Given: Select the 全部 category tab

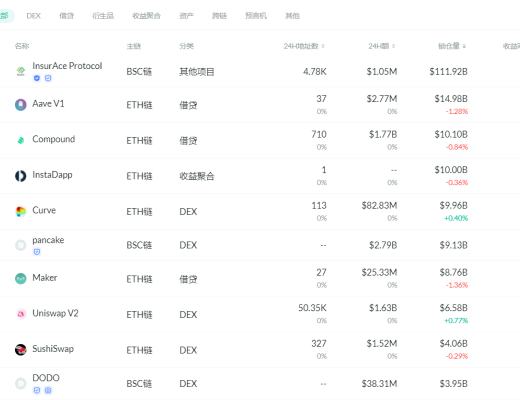Looking at the screenshot, I should click(5, 16).
